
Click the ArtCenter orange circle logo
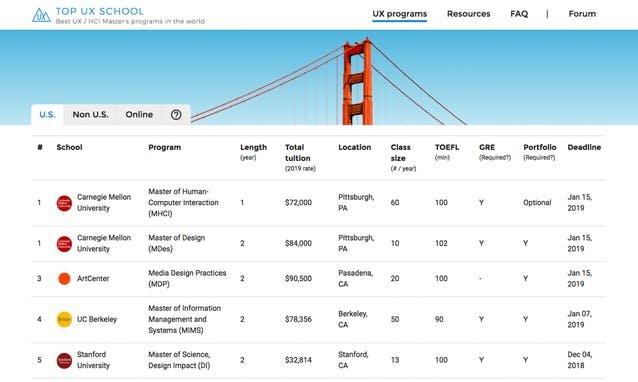64,279
